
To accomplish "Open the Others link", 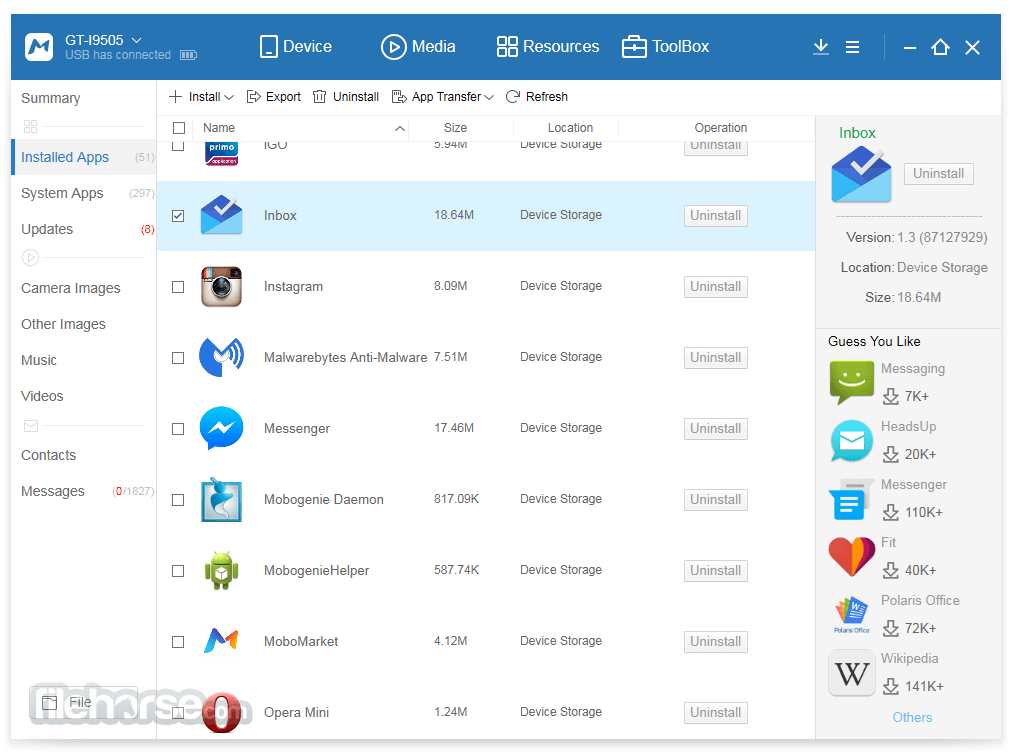I will click(912, 717).
